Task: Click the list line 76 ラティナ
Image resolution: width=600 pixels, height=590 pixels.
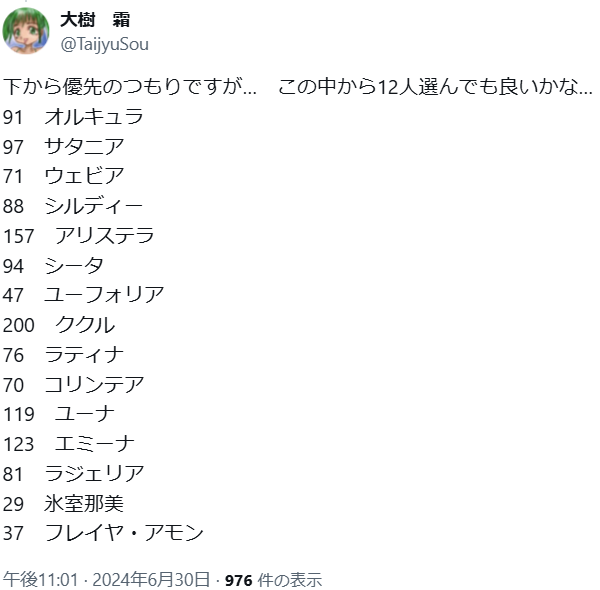Action: click(64, 355)
